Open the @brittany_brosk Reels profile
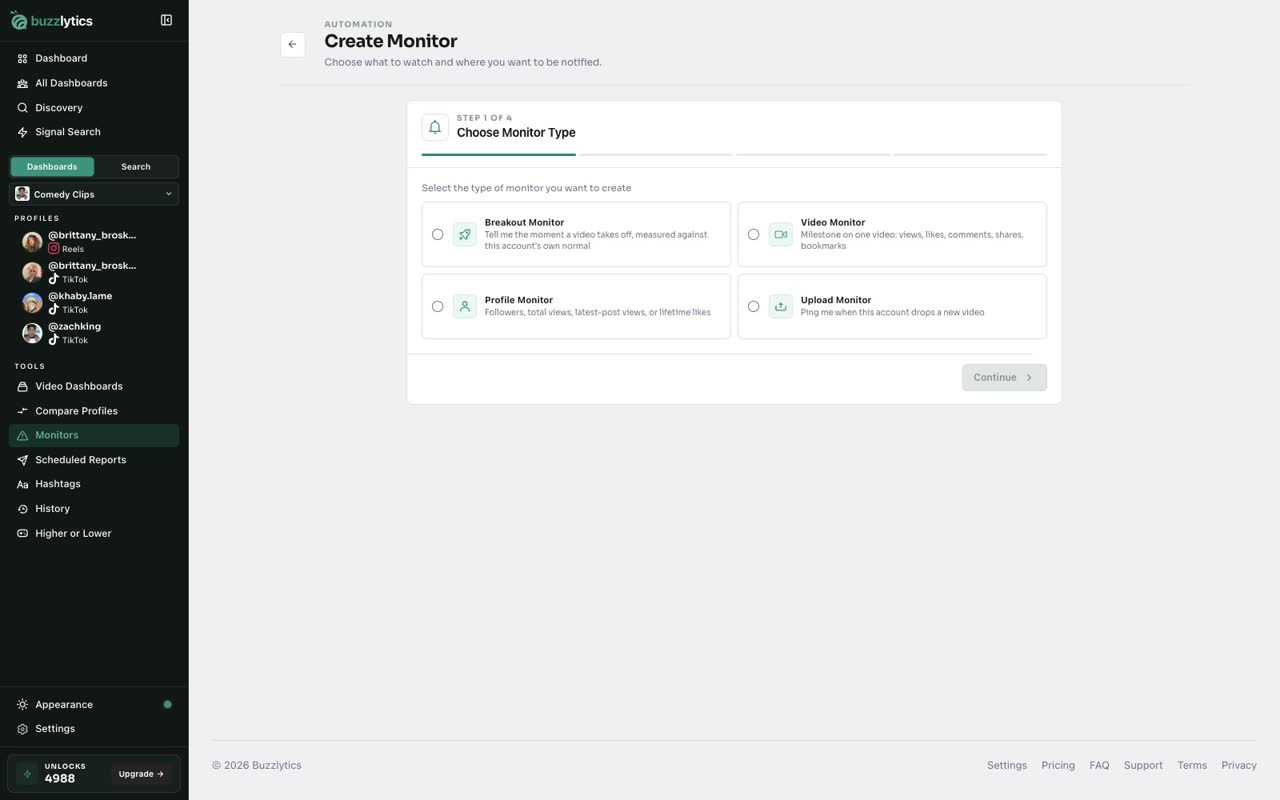The width and height of the screenshot is (1280, 800). point(94,242)
